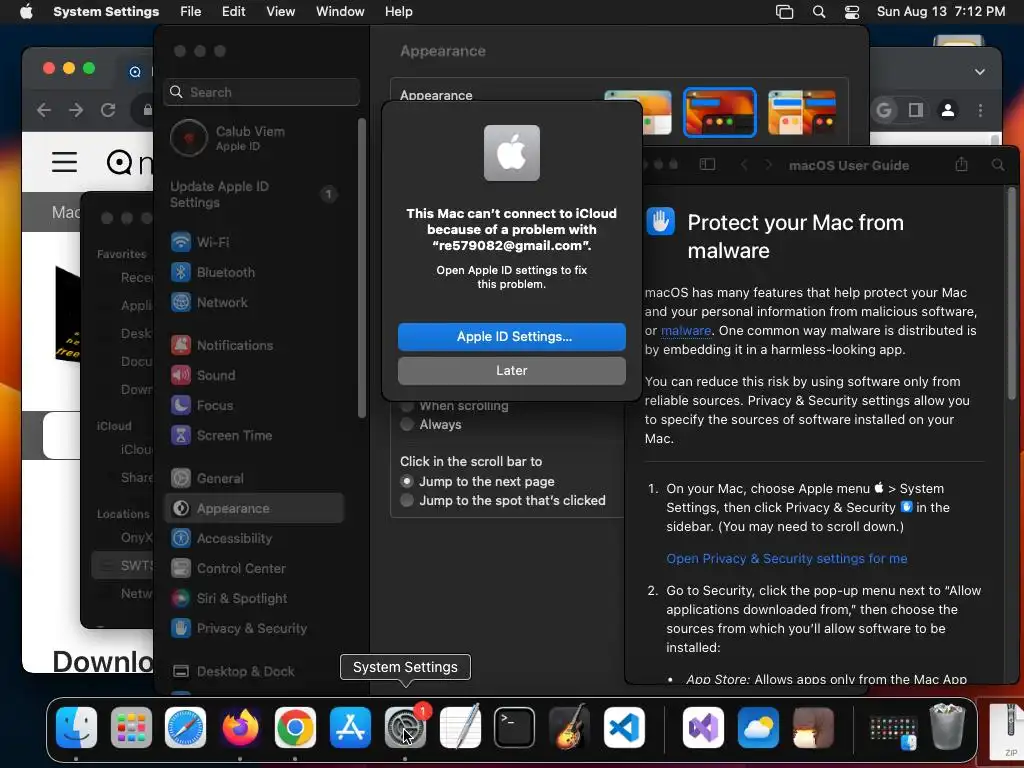Expand Chrome's tab search chevron

coord(980,72)
